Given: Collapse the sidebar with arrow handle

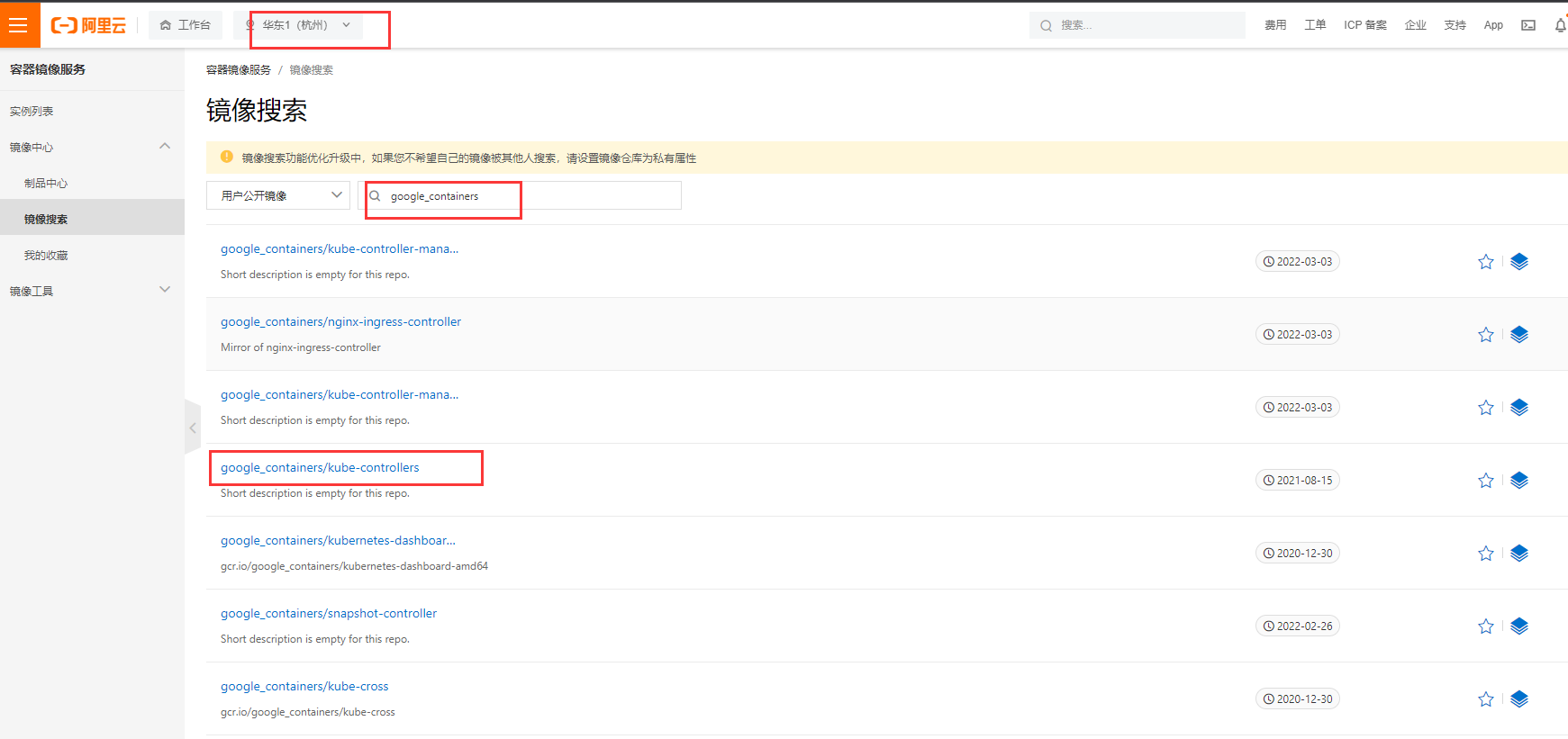Looking at the screenshot, I should (193, 428).
